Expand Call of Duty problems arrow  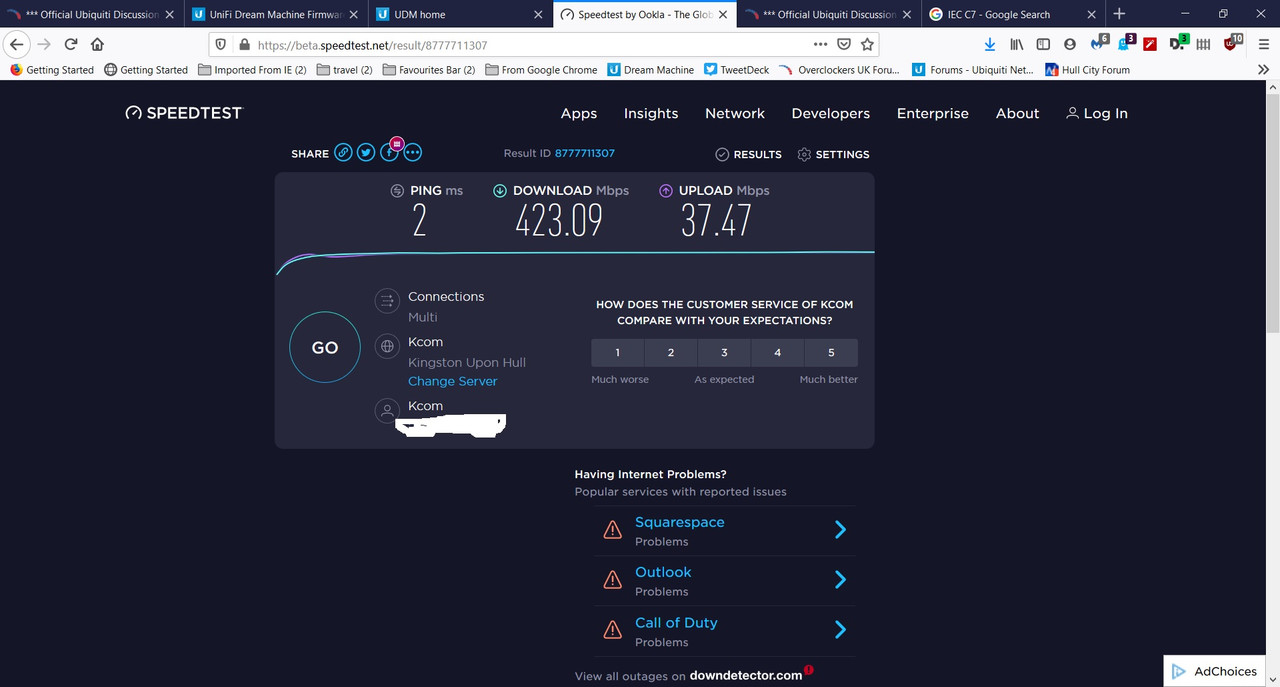point(840,630)
